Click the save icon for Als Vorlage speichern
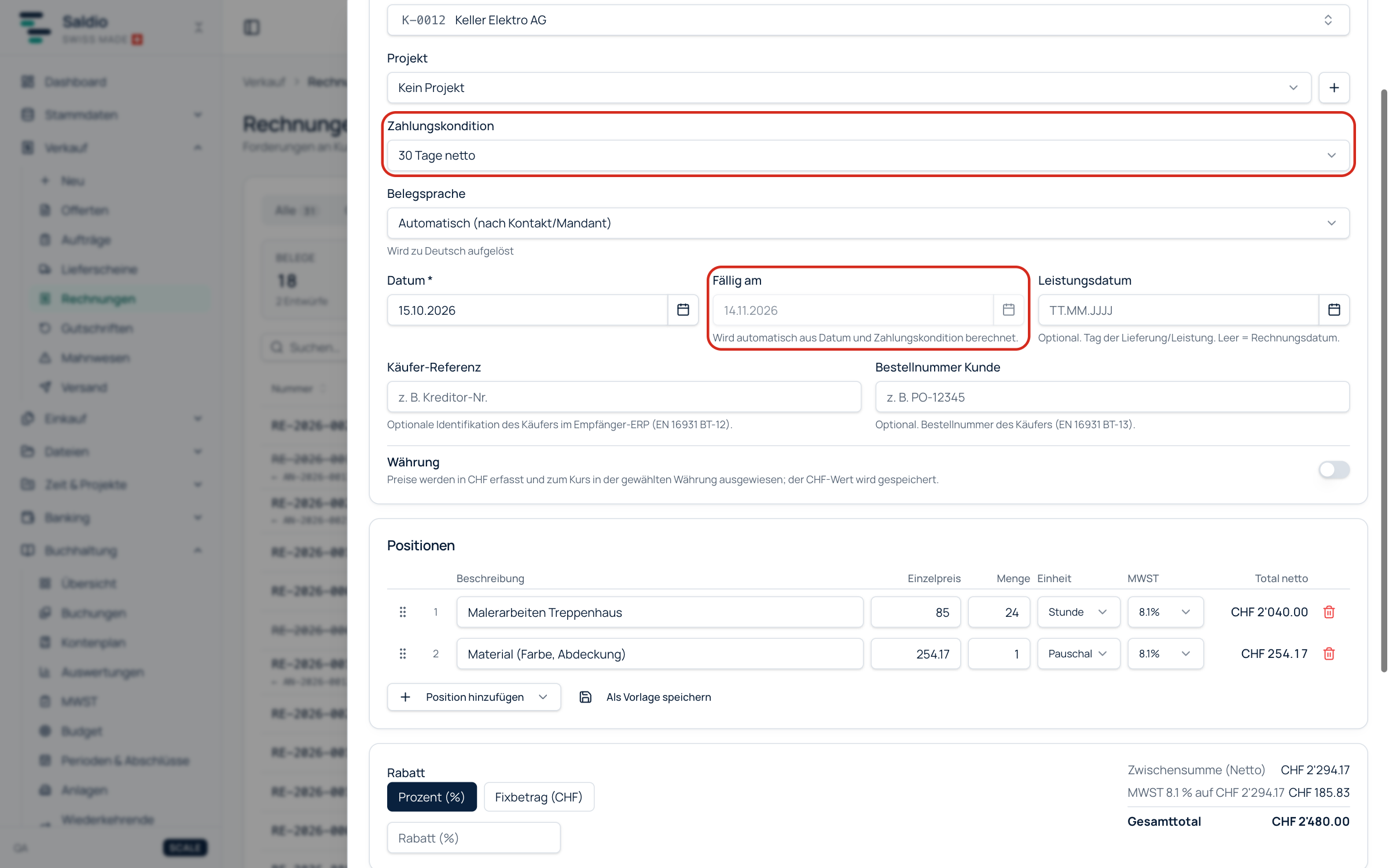Image resolution: width=1389 pixels, height=868 pixels. pyautogui.click(x=586, y=697)
